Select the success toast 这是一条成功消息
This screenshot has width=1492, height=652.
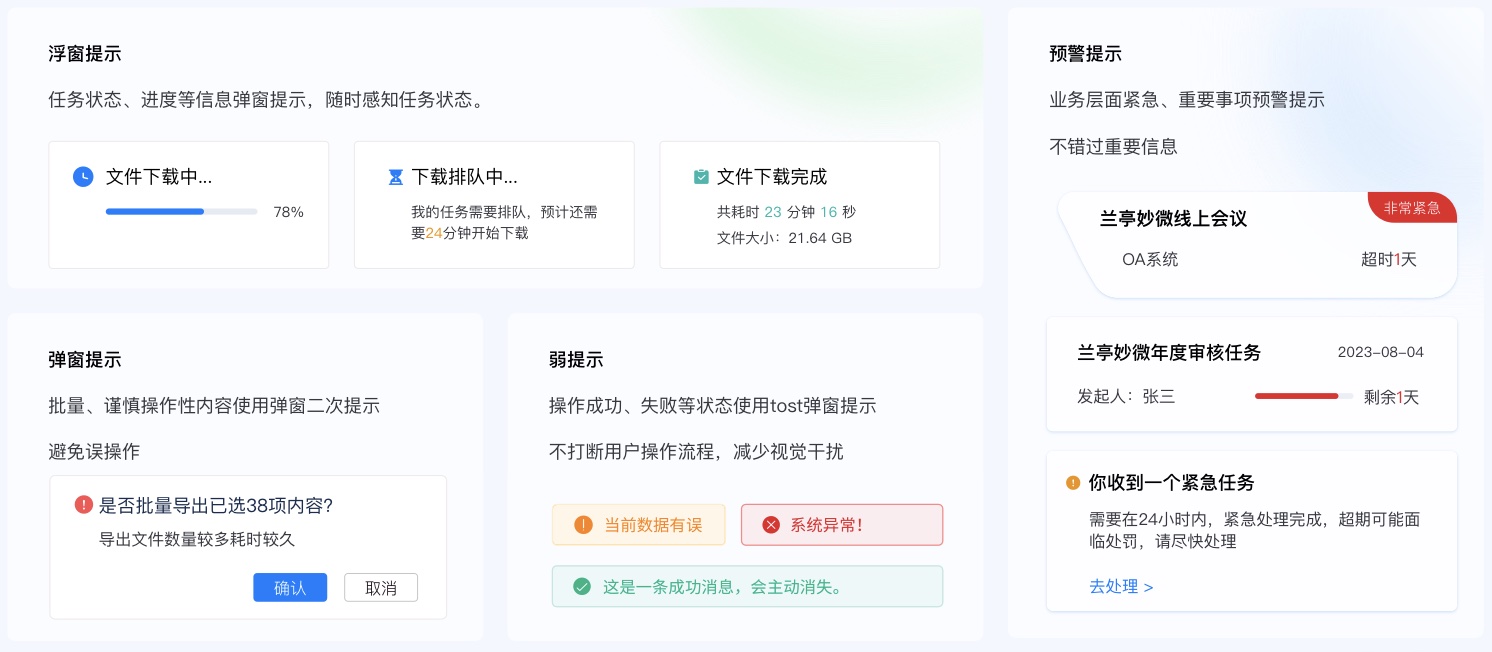tap(747, 587)
